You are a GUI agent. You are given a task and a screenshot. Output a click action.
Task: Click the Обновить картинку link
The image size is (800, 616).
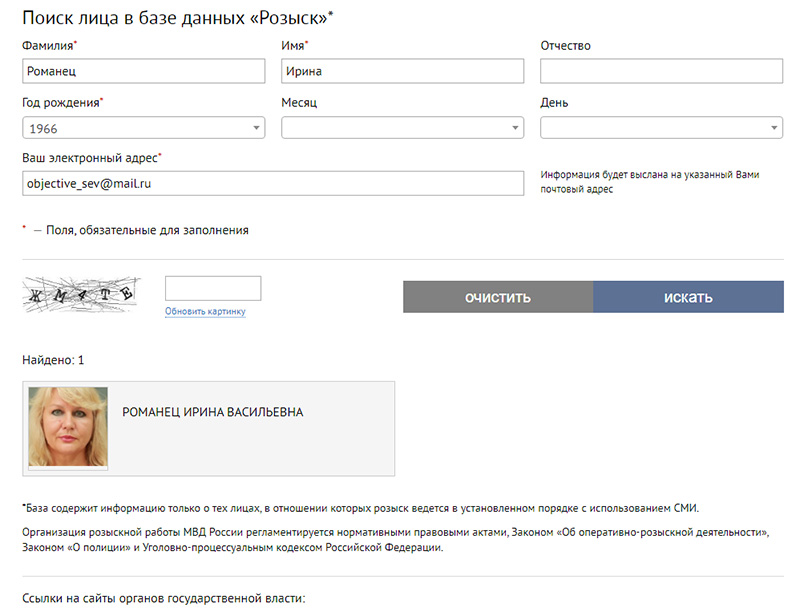coord(205,311)
